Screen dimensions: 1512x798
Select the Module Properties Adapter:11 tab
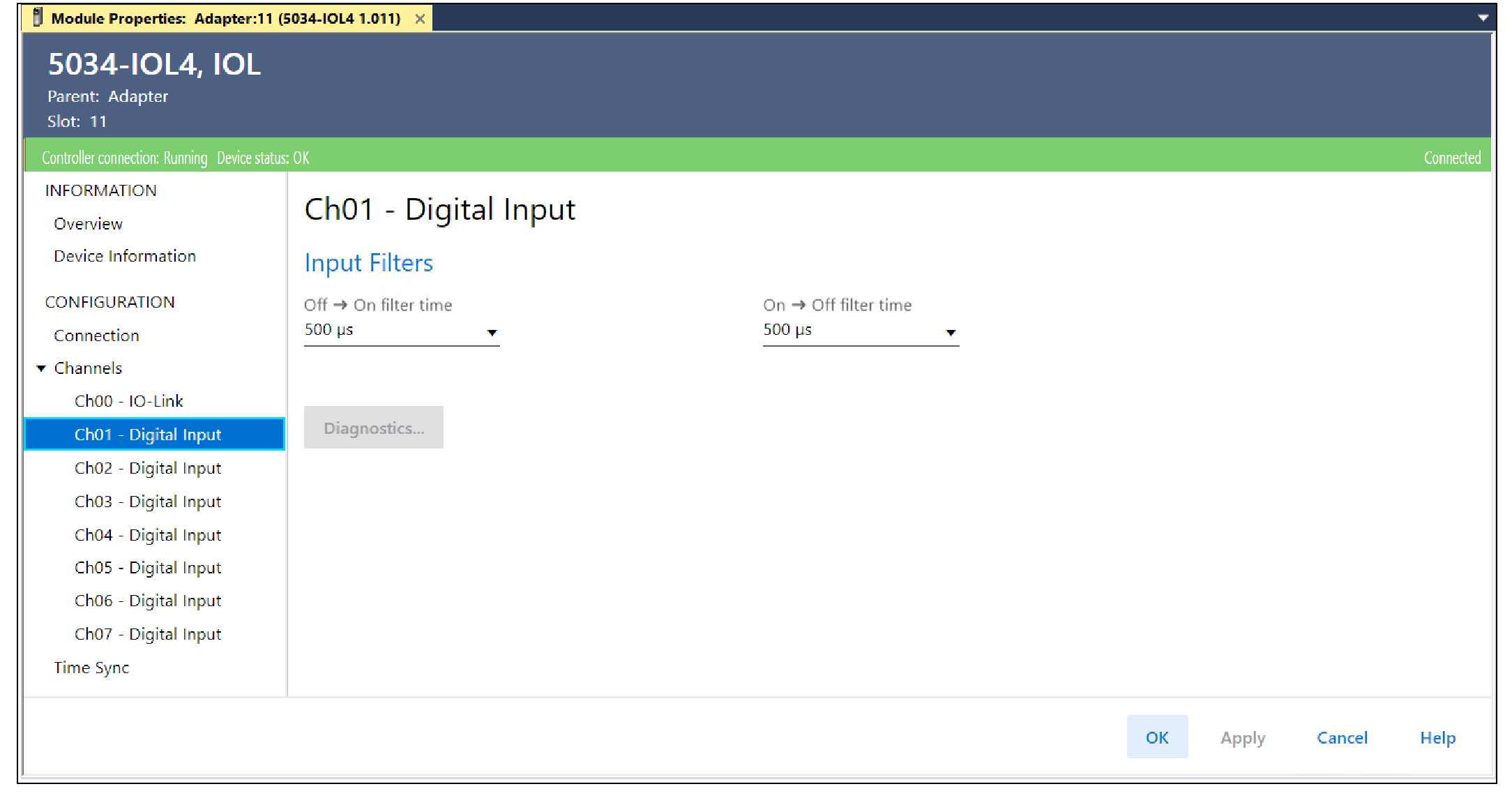[226, 19]
